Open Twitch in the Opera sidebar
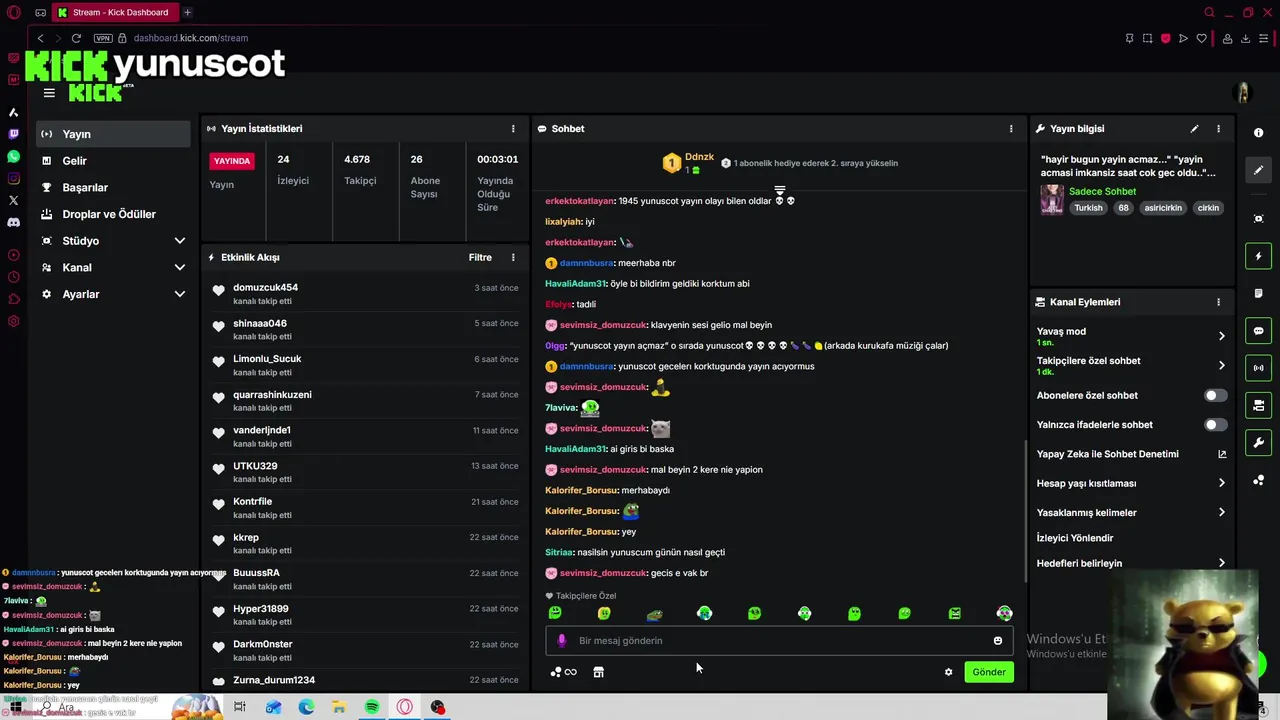Image resolution: width=1280 pixels, height=720 pixels. coord(14,134)
